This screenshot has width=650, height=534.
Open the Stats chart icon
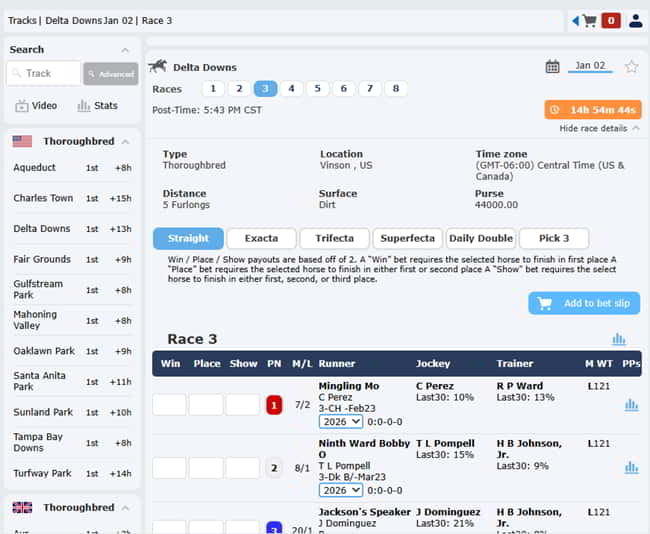pyautogui.click(x=83, y=106)
